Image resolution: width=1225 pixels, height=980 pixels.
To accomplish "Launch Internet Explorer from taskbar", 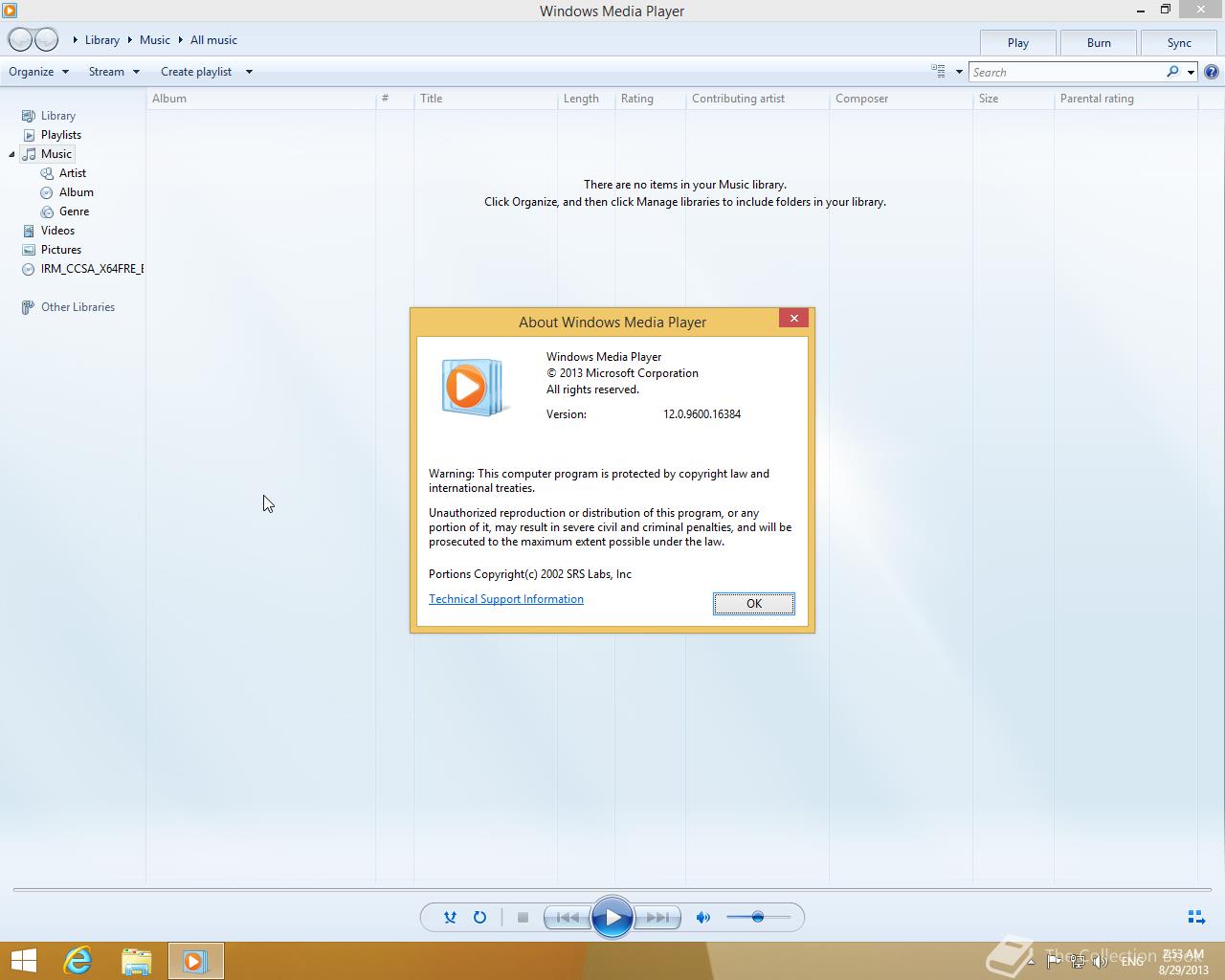I will (78, 961).
